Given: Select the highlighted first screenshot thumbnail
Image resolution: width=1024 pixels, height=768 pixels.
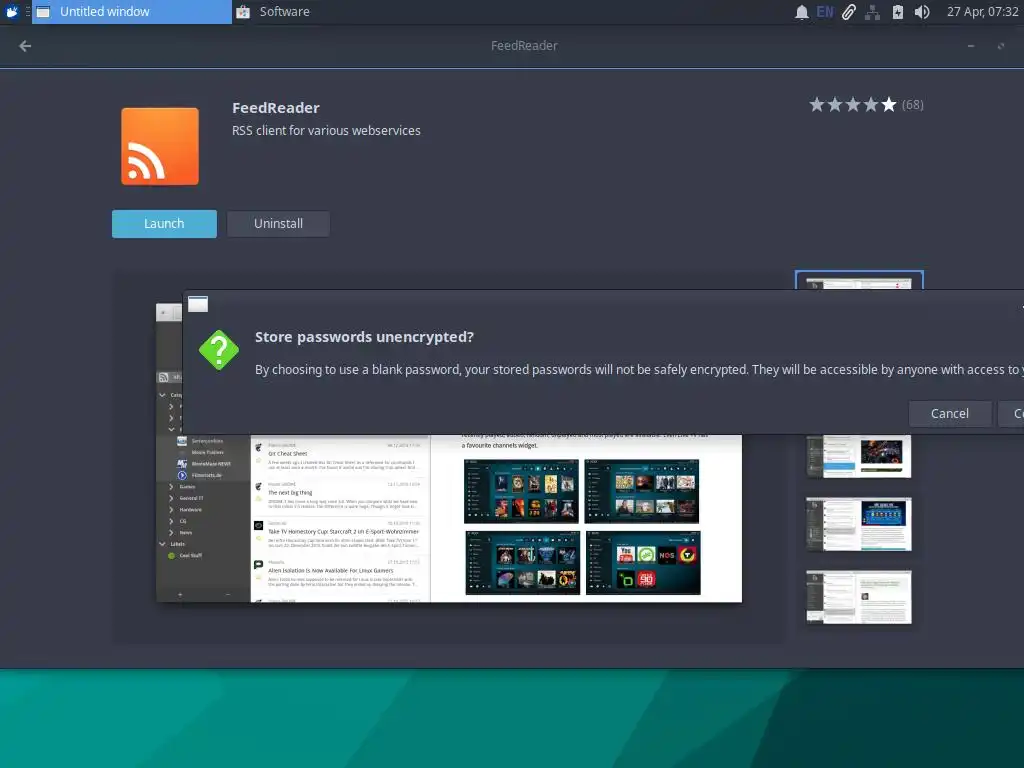Looking at the screenshot, I should 859,280.
